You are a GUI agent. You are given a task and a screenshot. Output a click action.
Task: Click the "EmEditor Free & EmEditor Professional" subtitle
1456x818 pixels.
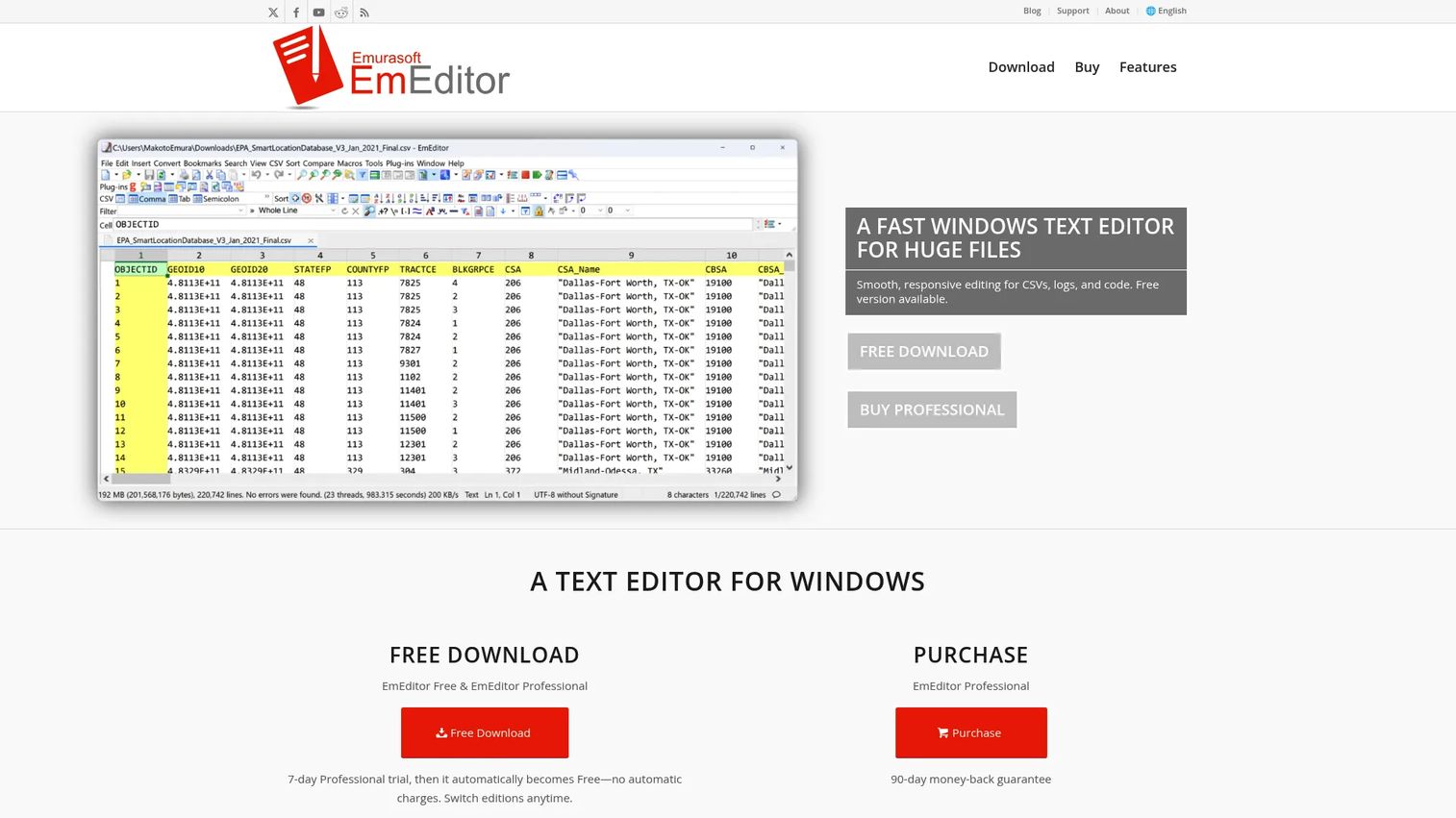pos(485,686)
